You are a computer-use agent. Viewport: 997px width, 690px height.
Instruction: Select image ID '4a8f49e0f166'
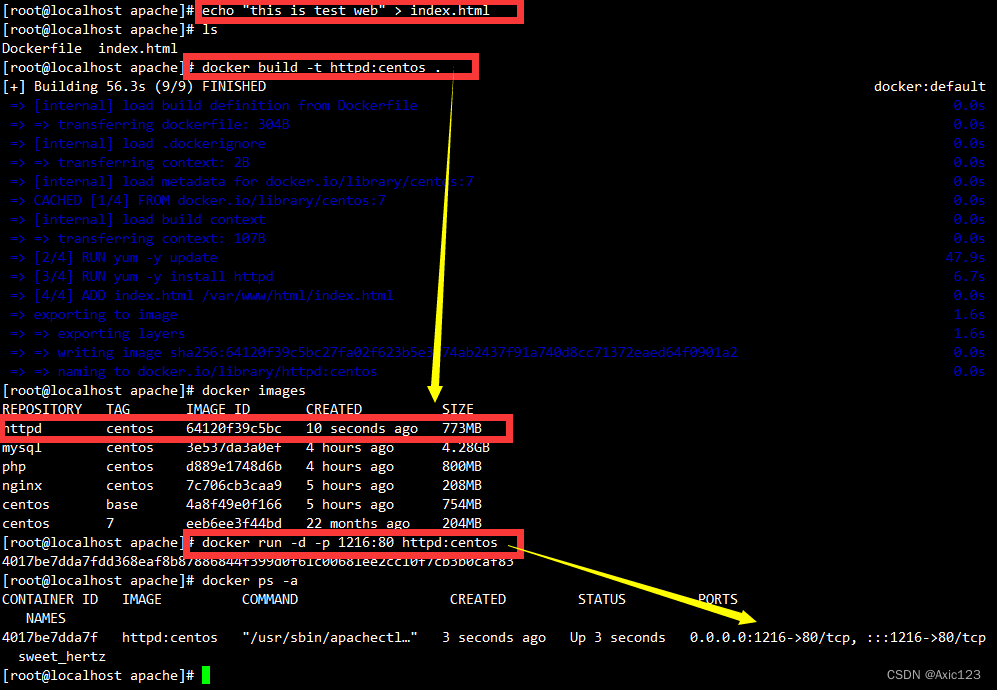(x=234, y=505)
